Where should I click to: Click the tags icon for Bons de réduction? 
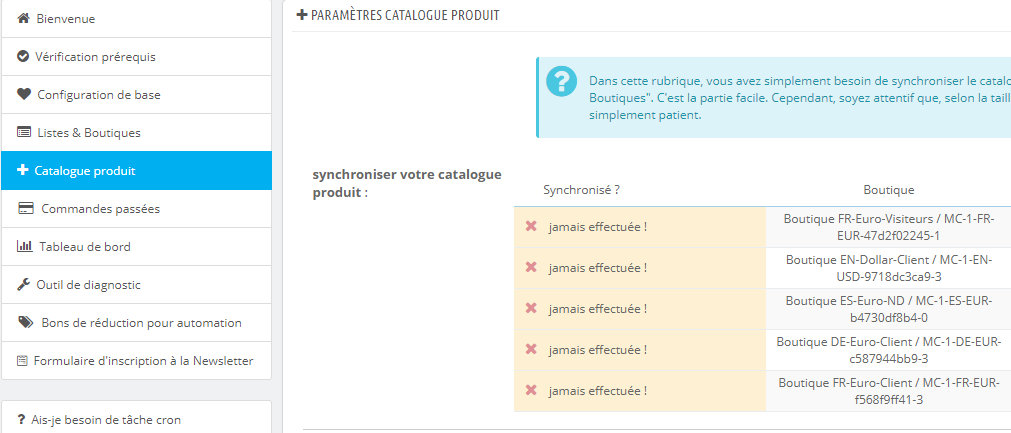click(x=26, y=322)
